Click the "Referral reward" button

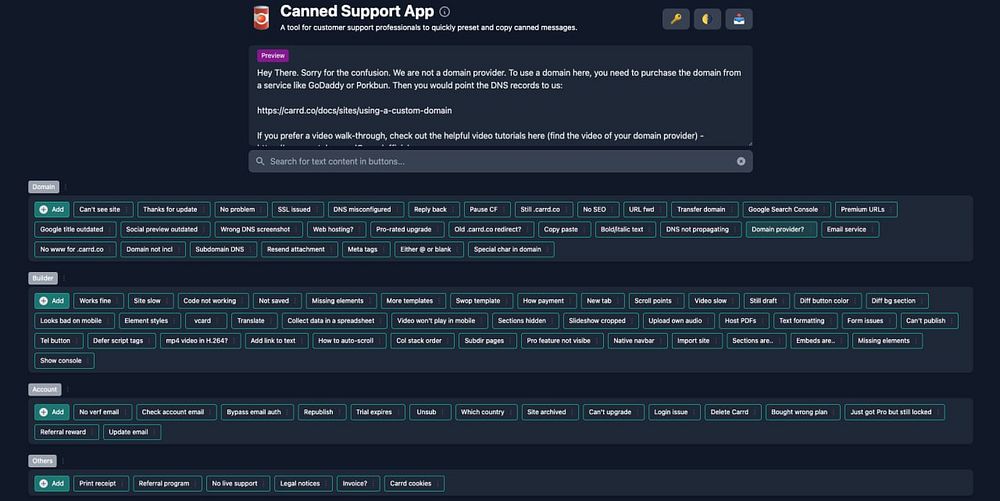66,432
